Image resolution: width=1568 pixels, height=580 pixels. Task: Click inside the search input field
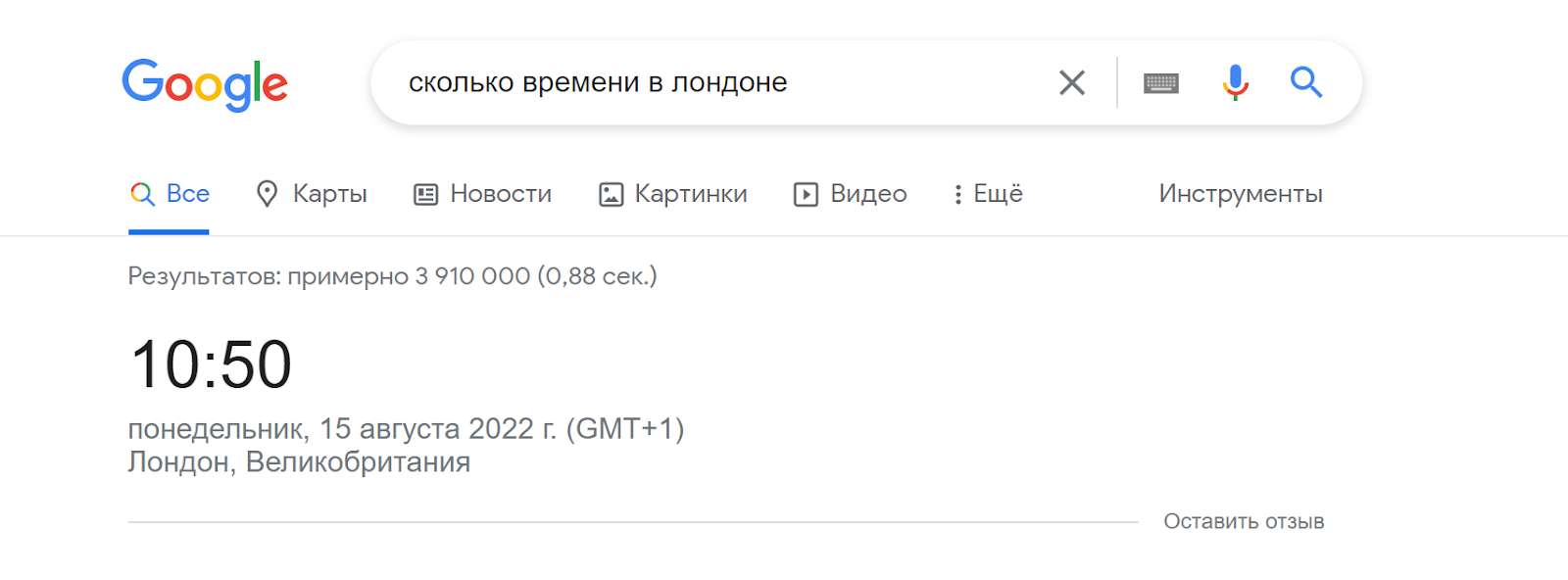(686, 82)
